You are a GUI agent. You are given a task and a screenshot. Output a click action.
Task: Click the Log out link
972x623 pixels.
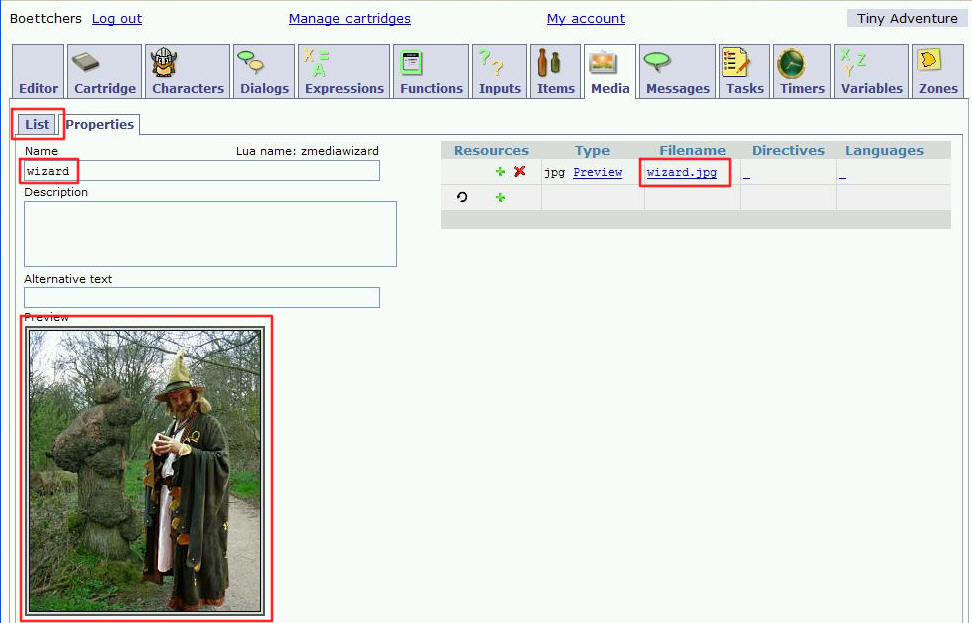click(117, 19)
